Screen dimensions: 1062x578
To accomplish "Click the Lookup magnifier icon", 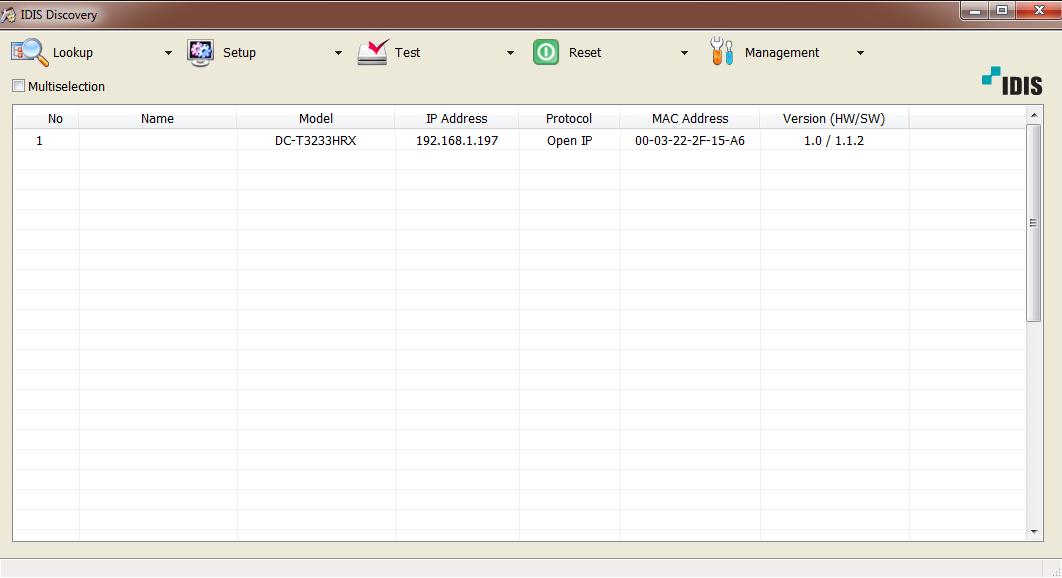I will click(30, 52).
